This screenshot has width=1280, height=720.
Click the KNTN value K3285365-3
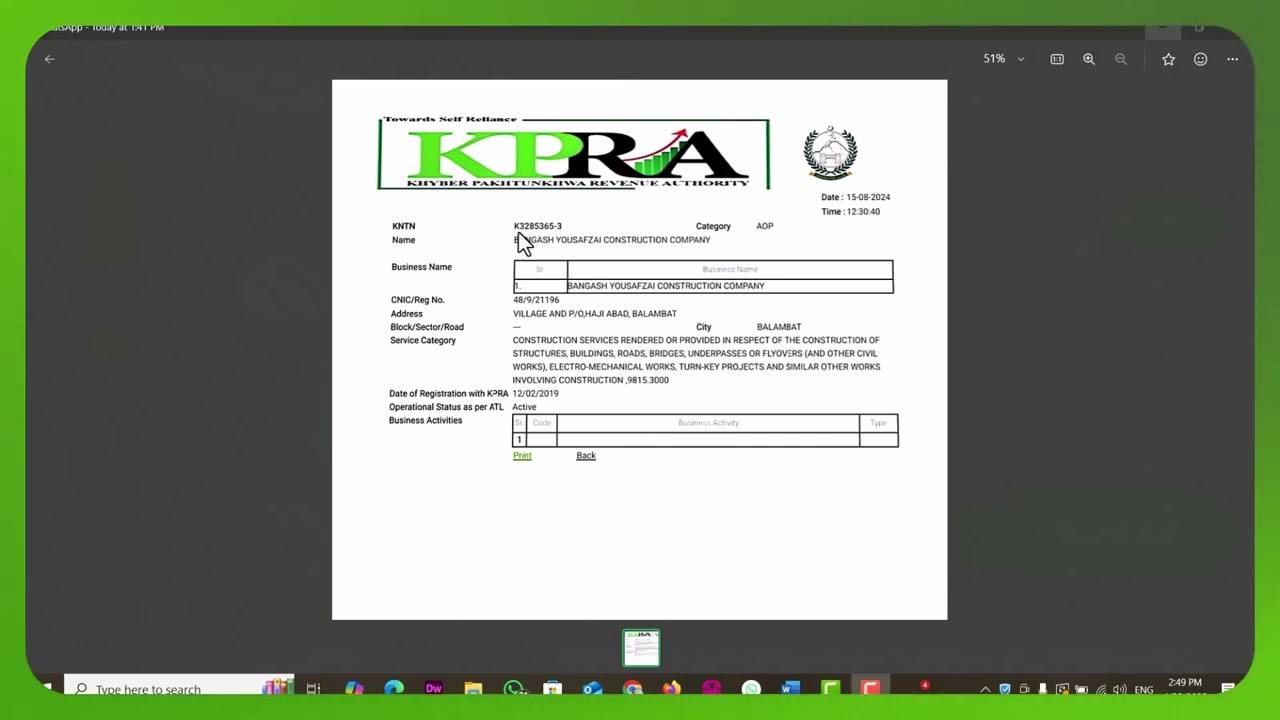pyautogui.click(x=538, y=226)
